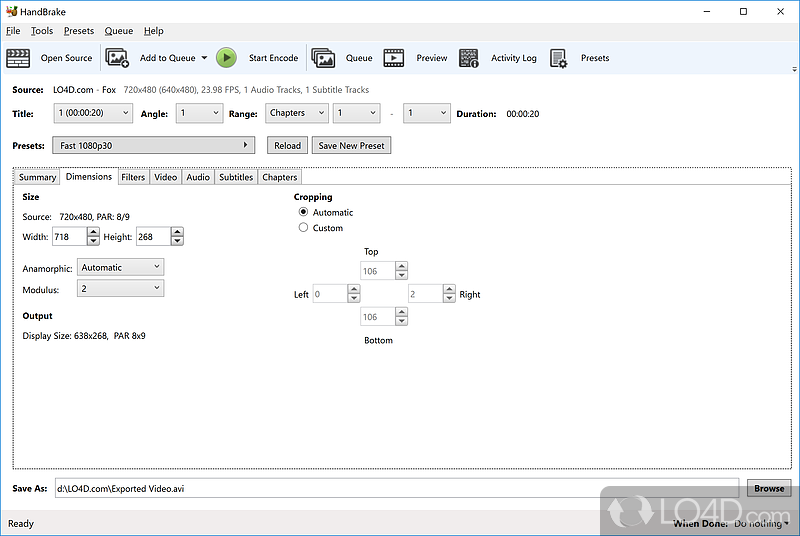Increase the Left crop stepper
800x536 pixels.
click(x=354, y=289)
